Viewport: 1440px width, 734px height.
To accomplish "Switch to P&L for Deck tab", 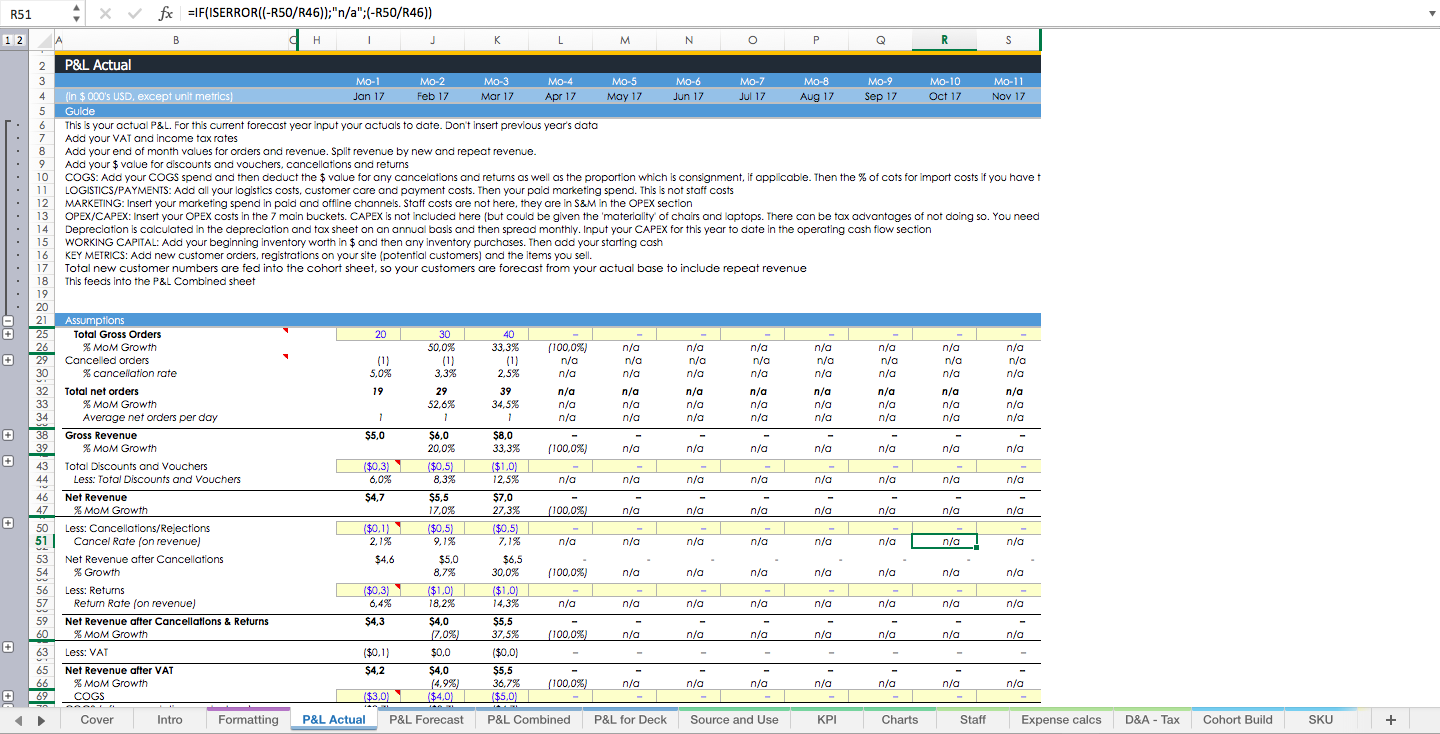I will point(630,720).
